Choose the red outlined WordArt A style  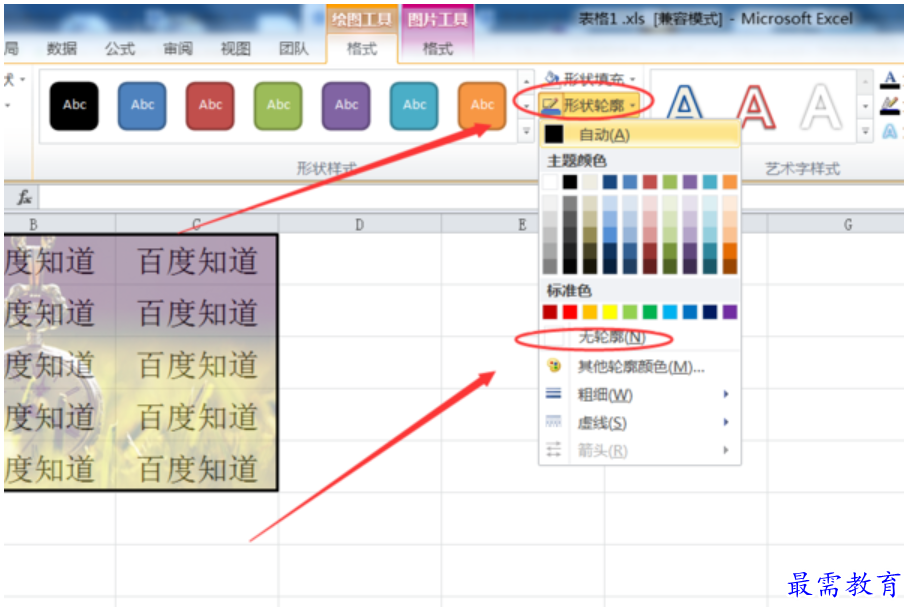point(755,106)
